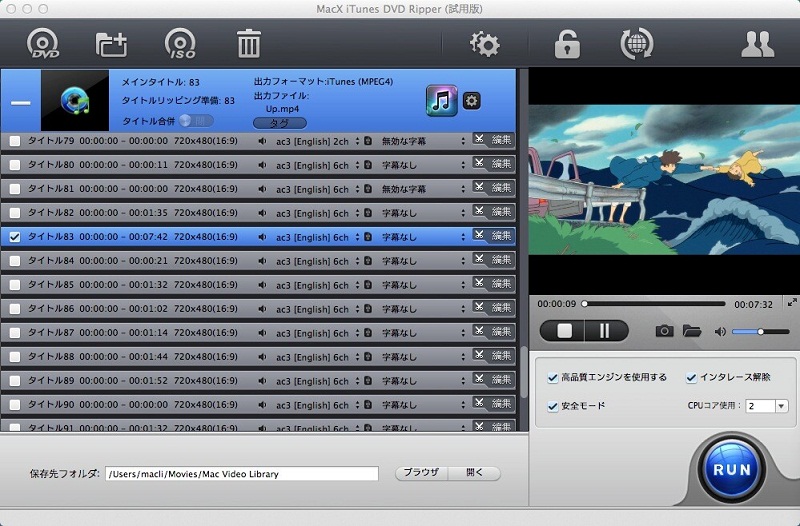Click audio speaker icon for Title 84

(262, 261)
